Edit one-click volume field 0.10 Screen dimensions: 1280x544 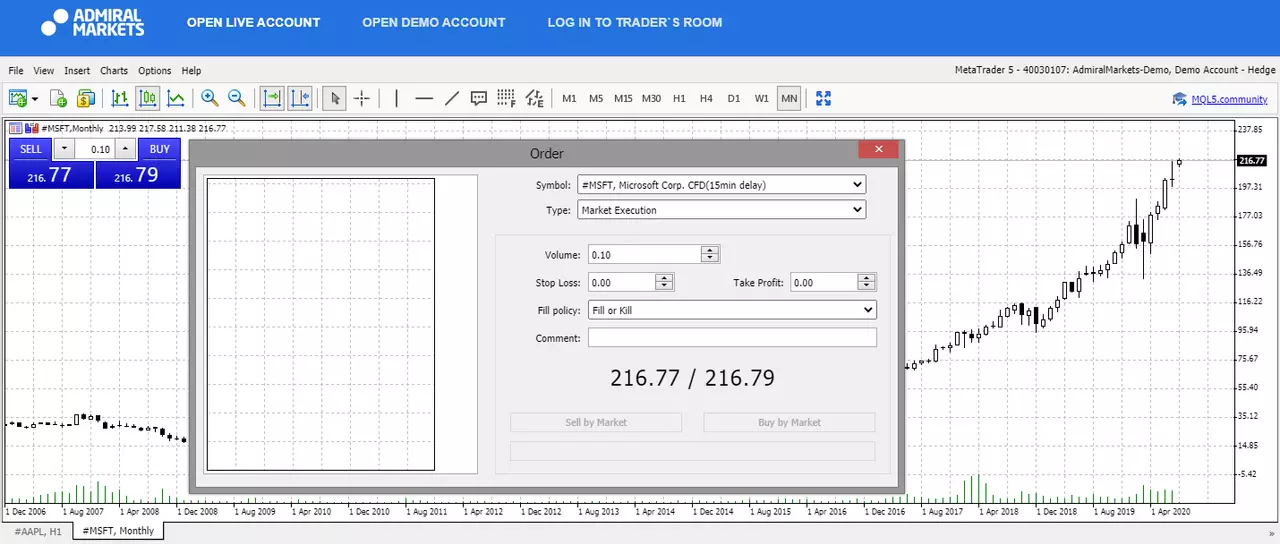pyautogui.click(x=95, y=149)
